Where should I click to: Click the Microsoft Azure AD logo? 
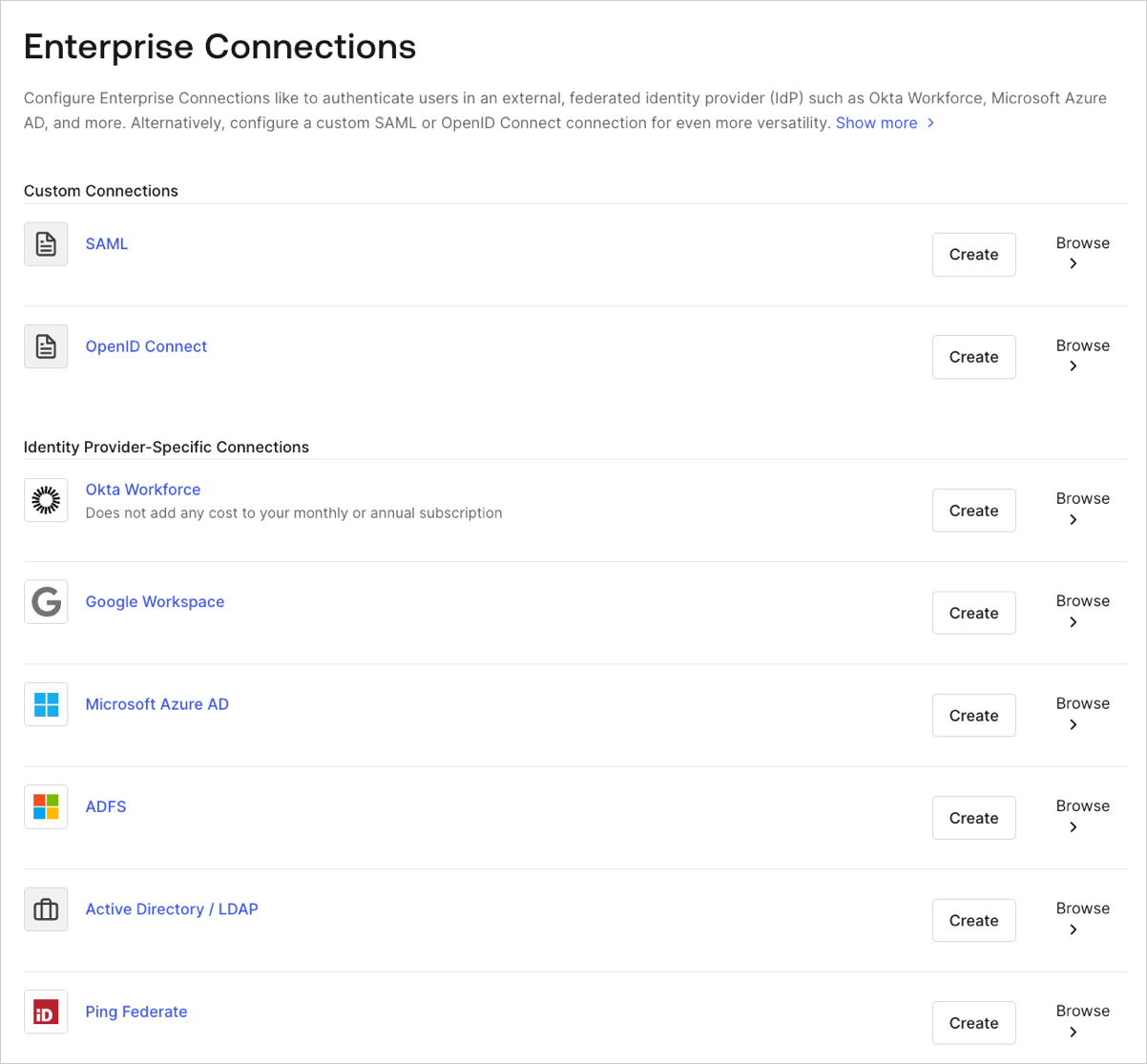(46, 703)
